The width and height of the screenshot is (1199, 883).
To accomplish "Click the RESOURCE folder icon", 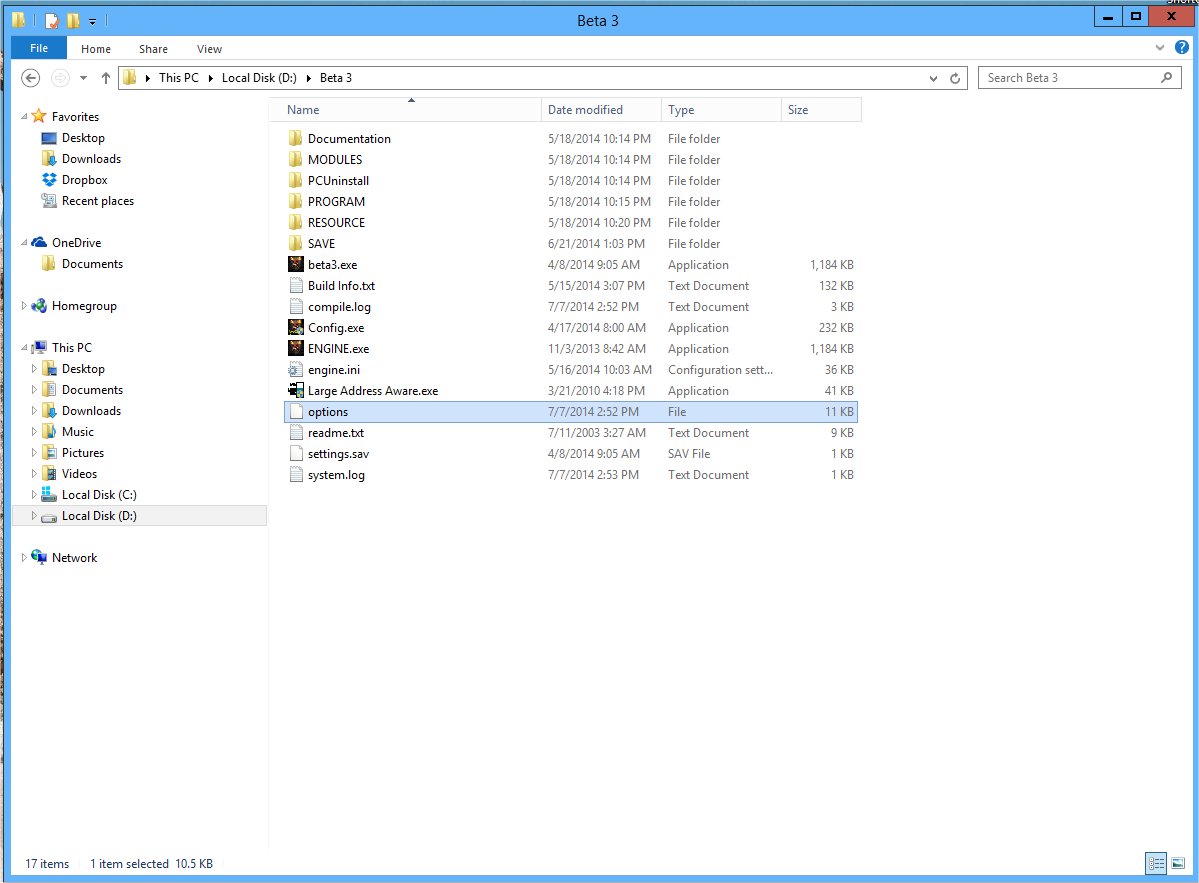I will [x=295, y=222].
